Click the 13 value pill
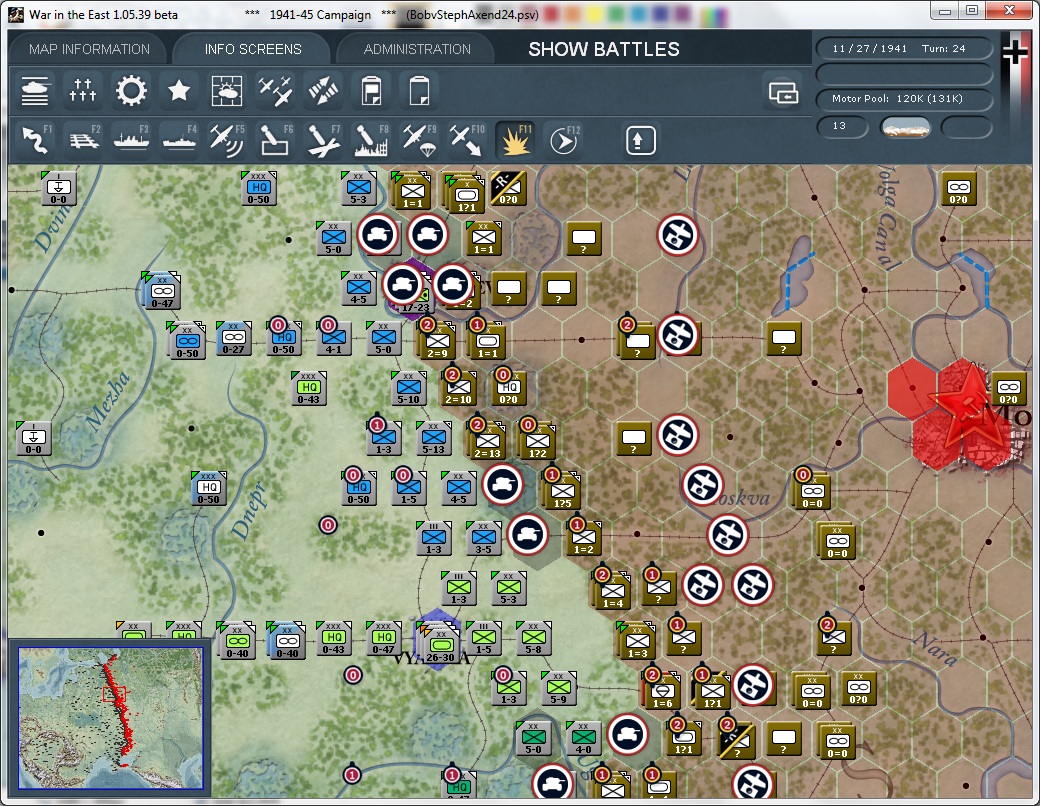Image resolution: width=1040 pixels, height=806 pixels. pos(841,126)
